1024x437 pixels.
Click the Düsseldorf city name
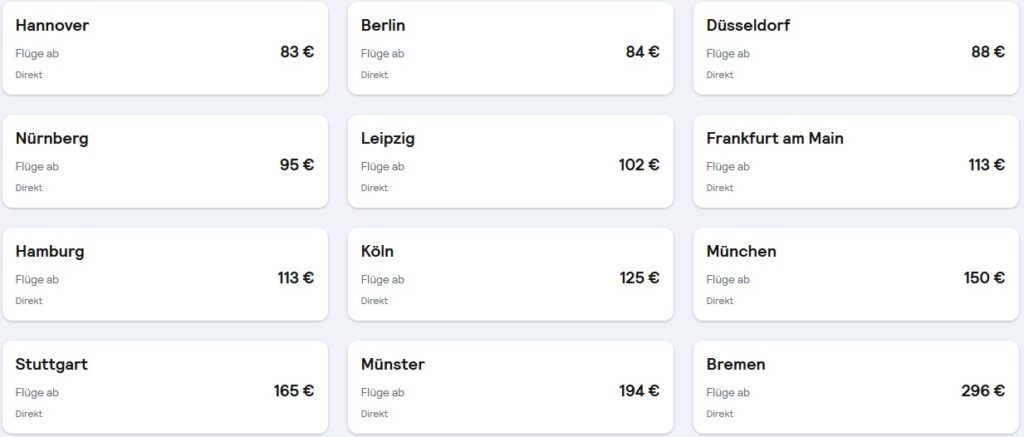click(x=748, y=25)
